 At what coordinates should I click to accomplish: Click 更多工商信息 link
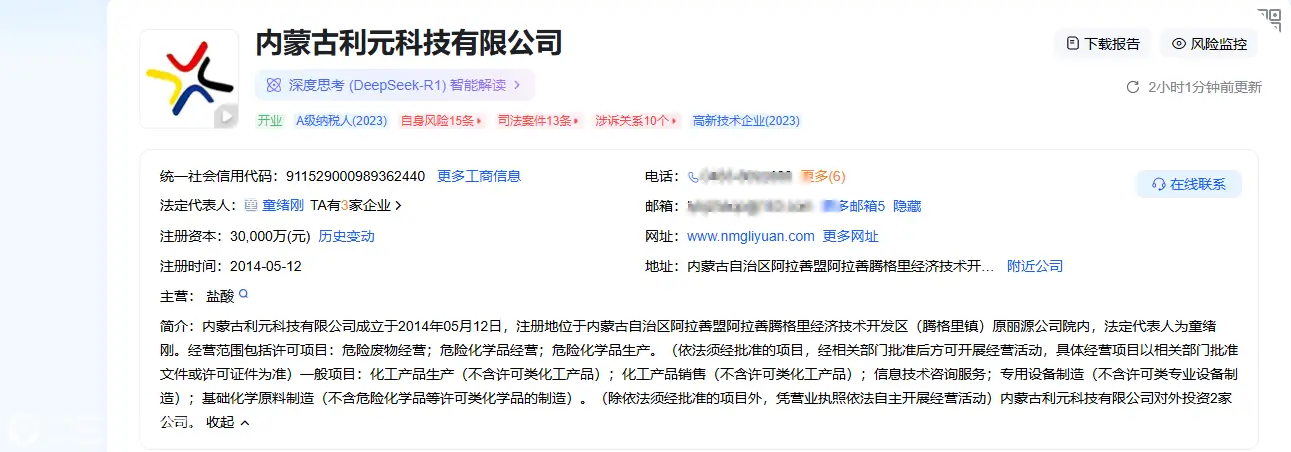(x=479, y=176)
